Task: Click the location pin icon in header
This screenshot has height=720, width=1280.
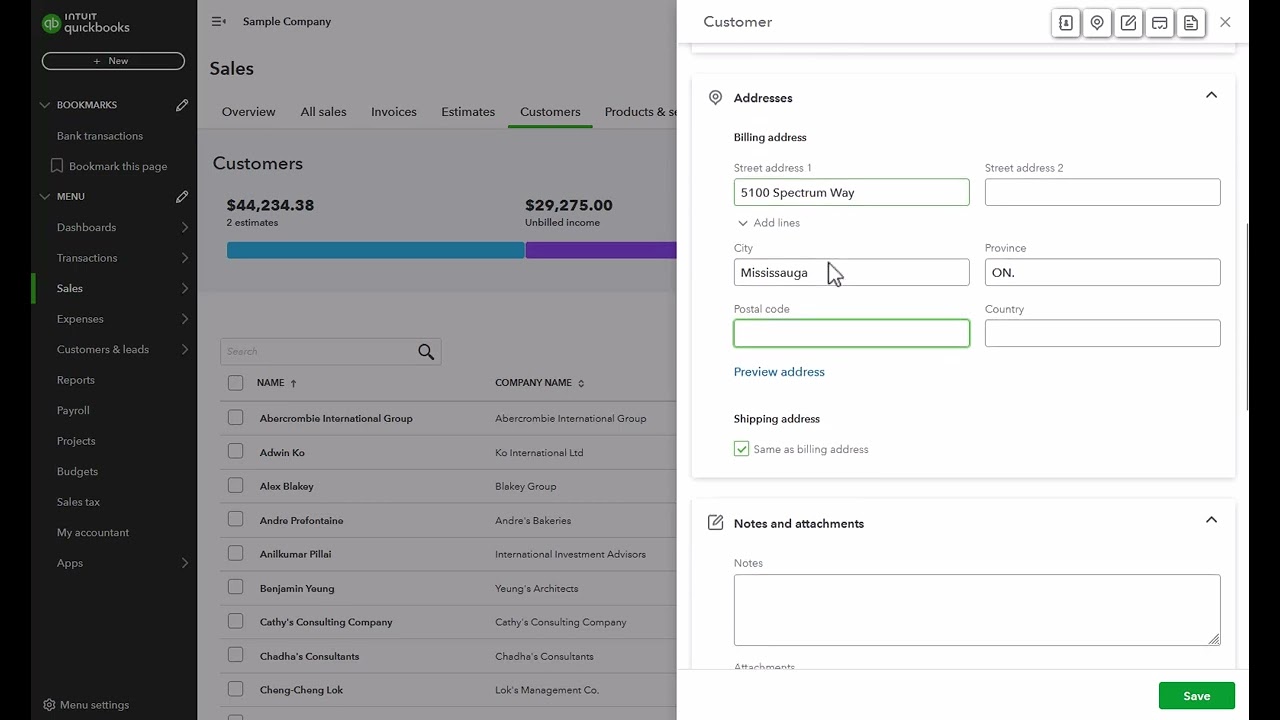Action: pyautogui.click(x=1097, y=23)
